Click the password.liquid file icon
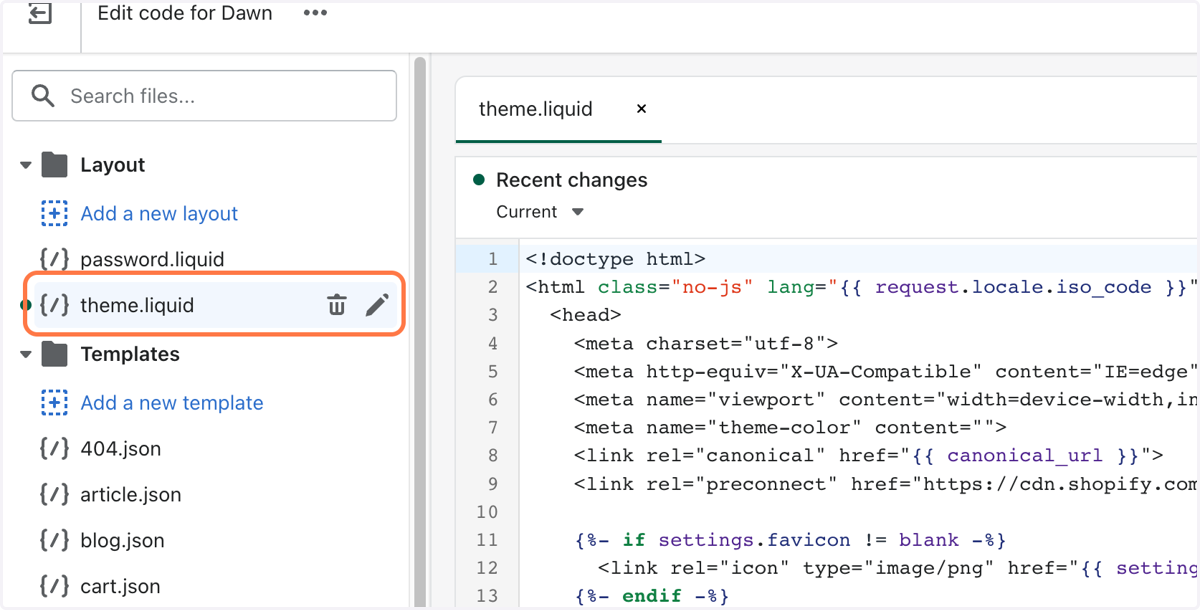Viewport: 1200px width, 610px height. pyautogui.click(x=54, y=259)
